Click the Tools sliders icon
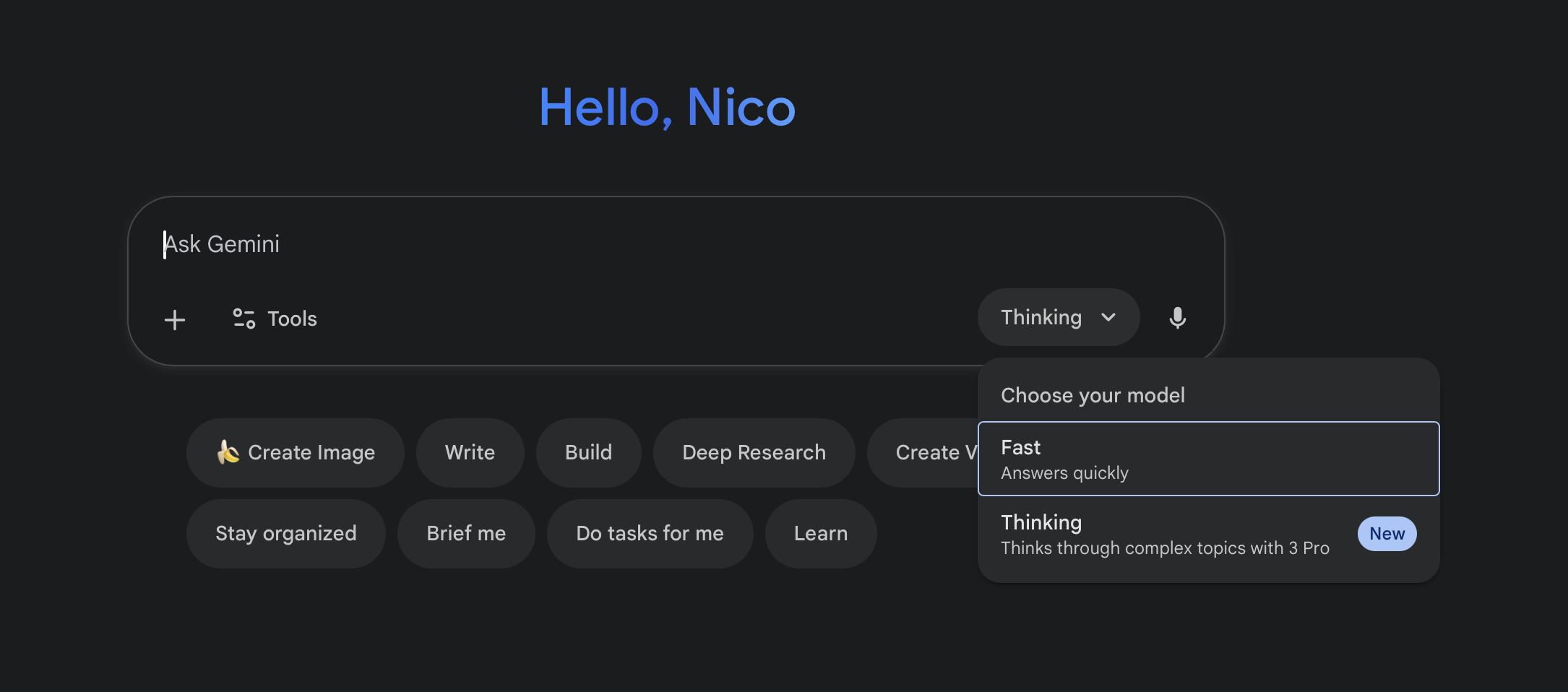The width and height of the screenshot is (1568, 692). [x=244, y=319]
